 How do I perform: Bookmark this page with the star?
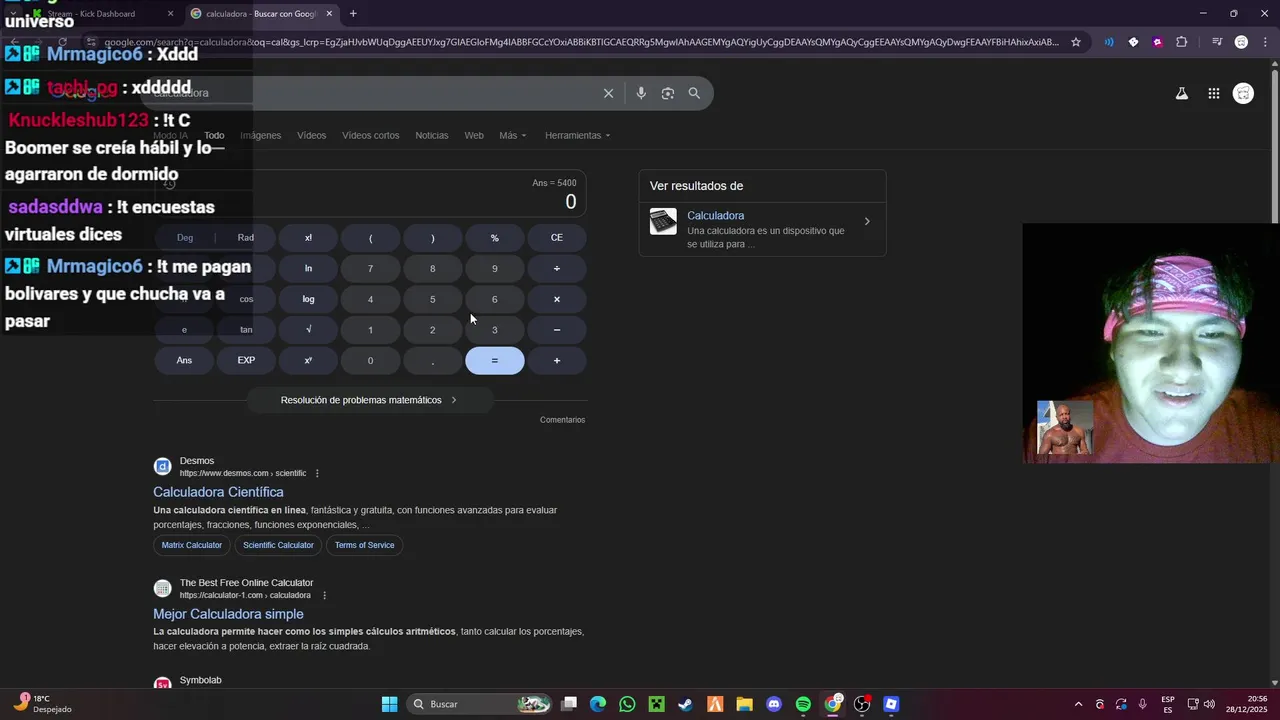[x=1076, y=42]
